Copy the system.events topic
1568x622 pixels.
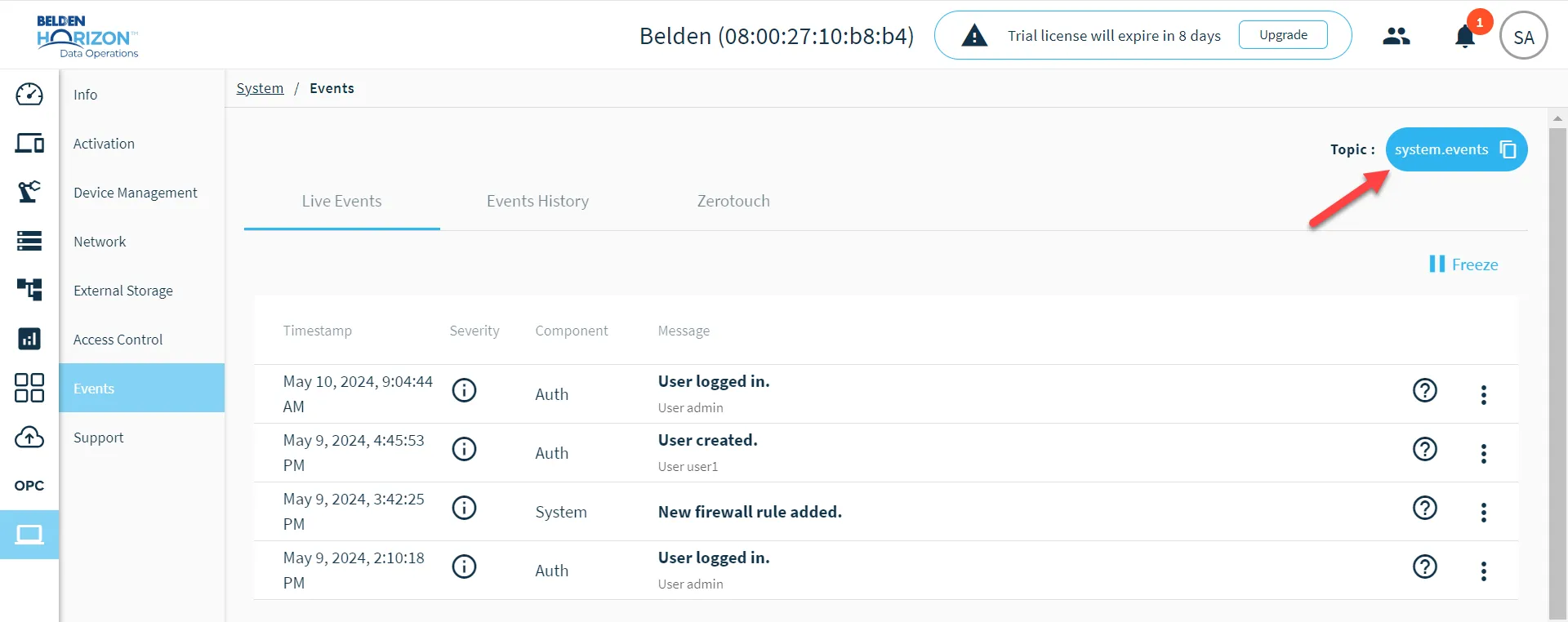[x=1508, y=149]
